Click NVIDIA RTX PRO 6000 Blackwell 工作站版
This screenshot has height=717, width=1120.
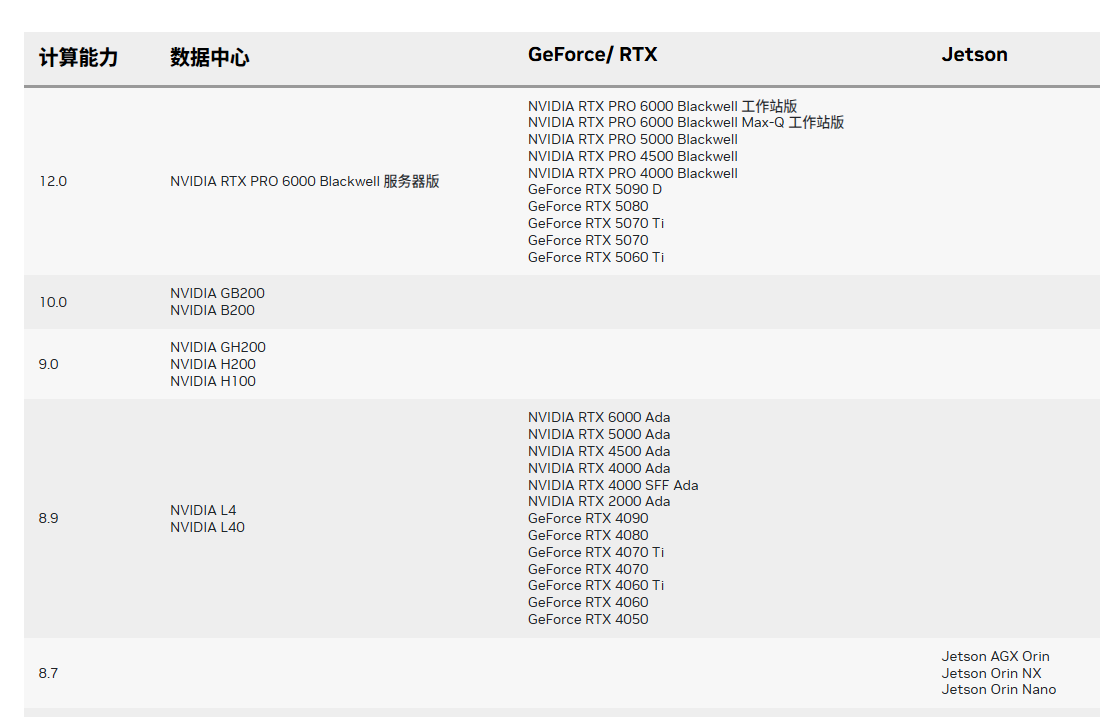(x=663, y=106)
